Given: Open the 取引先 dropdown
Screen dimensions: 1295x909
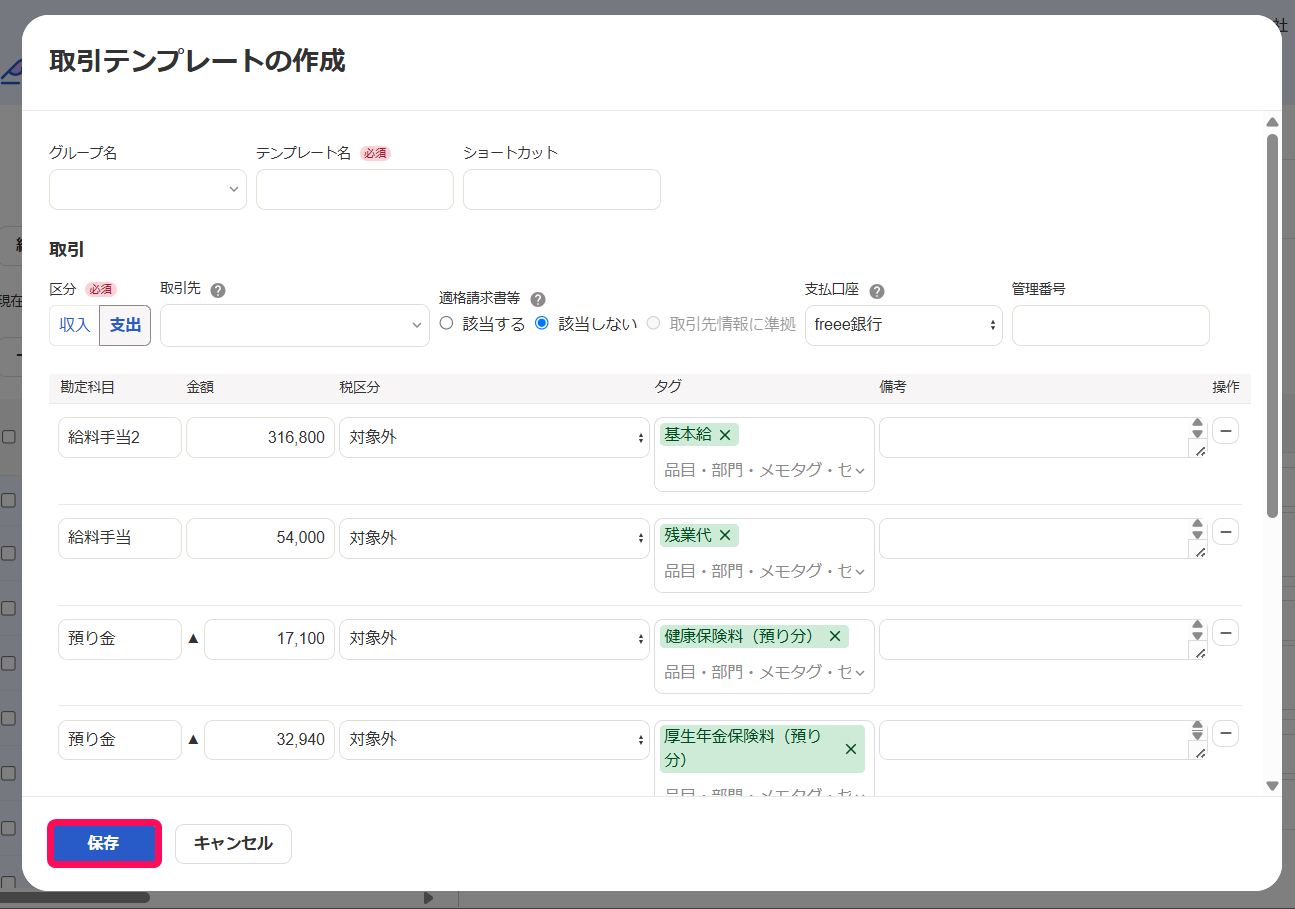Looking at the screenshot, I should click(x=295, y=325).
